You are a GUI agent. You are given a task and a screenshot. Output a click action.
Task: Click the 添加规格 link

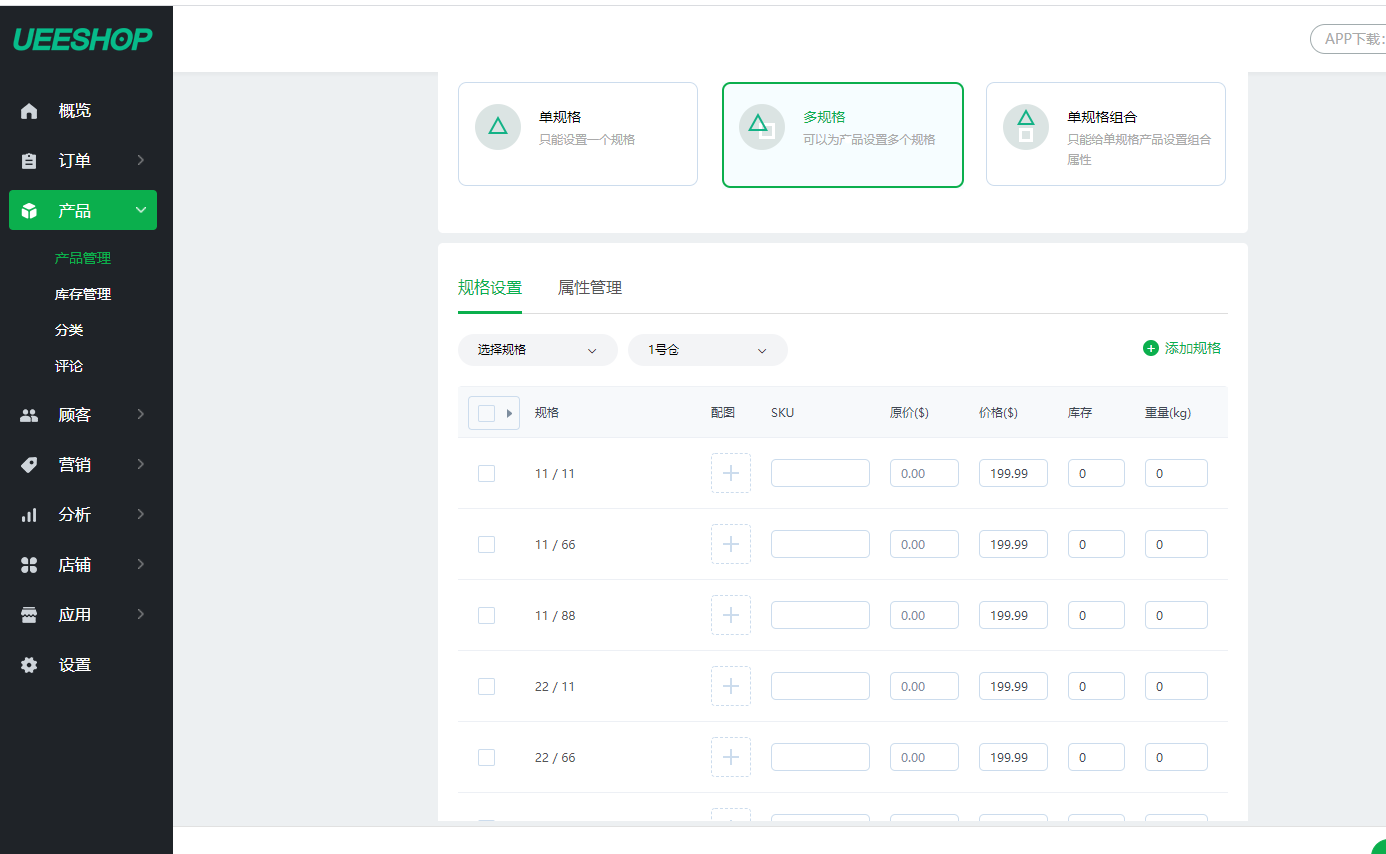(x=1182, y=348)
